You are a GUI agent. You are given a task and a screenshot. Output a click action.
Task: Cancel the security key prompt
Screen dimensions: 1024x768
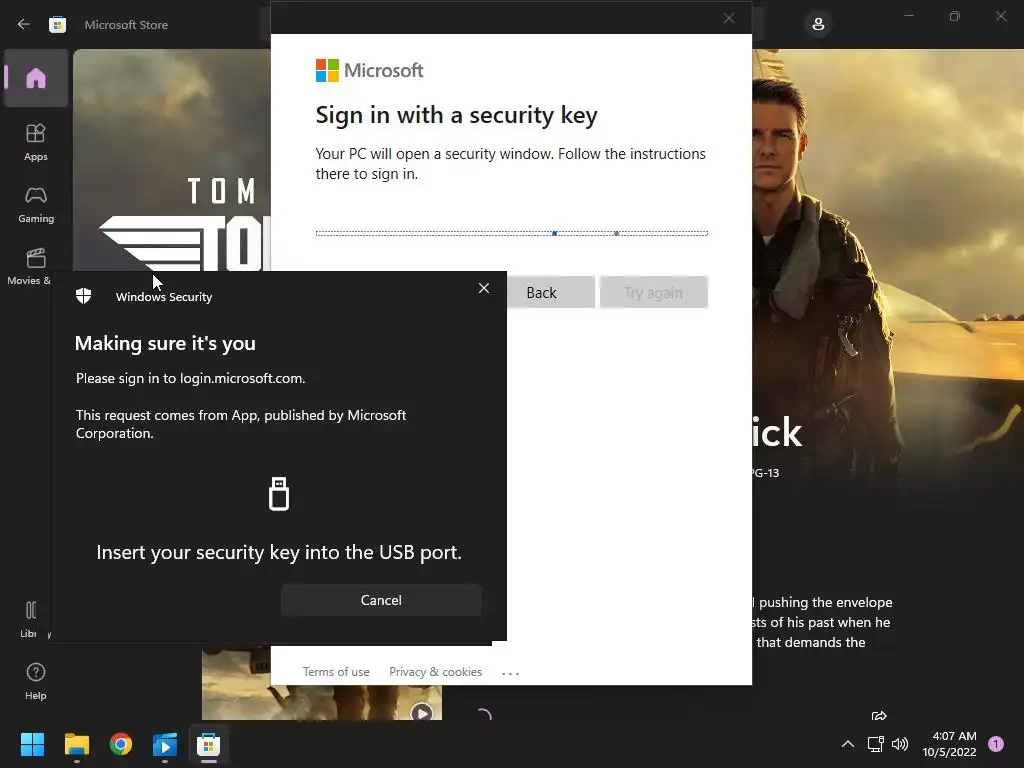pos(381,600)
